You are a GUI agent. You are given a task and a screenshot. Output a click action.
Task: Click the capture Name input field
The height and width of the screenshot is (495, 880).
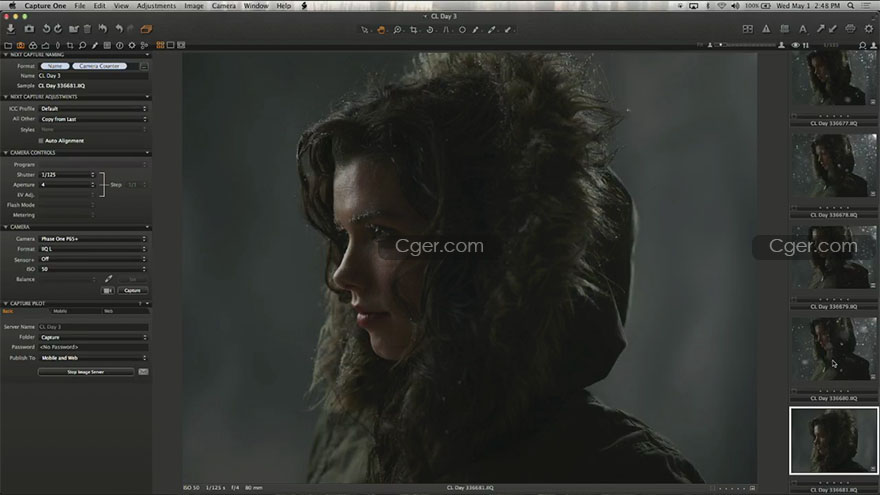click(93, 76)
